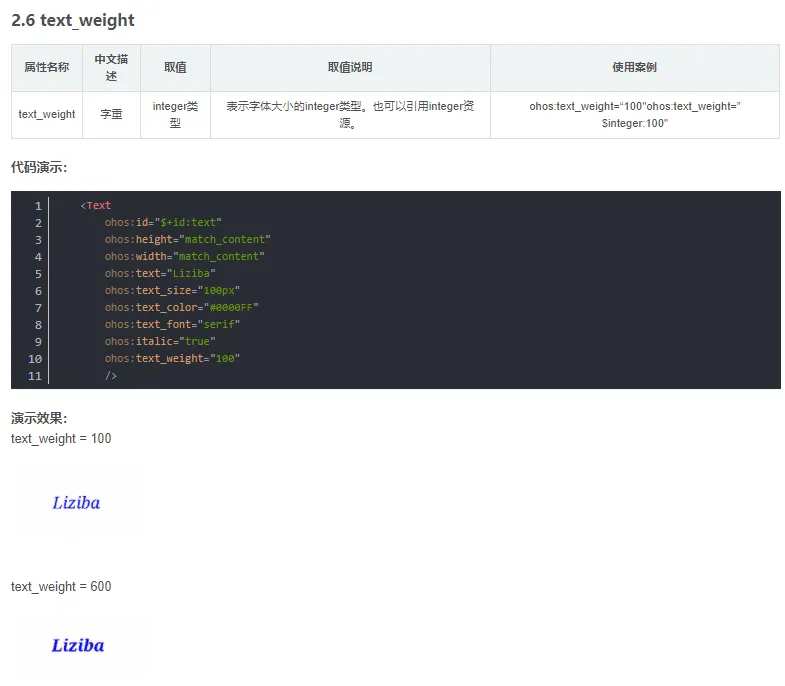Select the '属性名称' table header cell
785x686 pixels.
pyautogui.click(x=47, y=68)
